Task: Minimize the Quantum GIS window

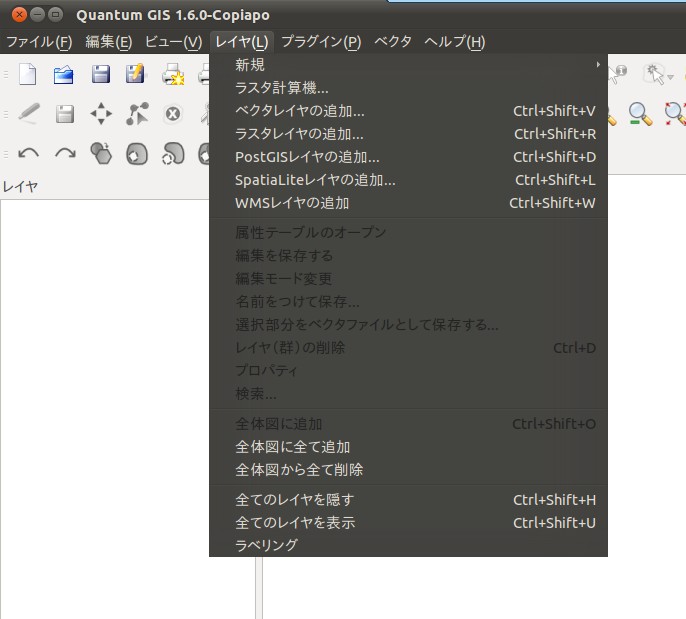Action: click(37, 14)
